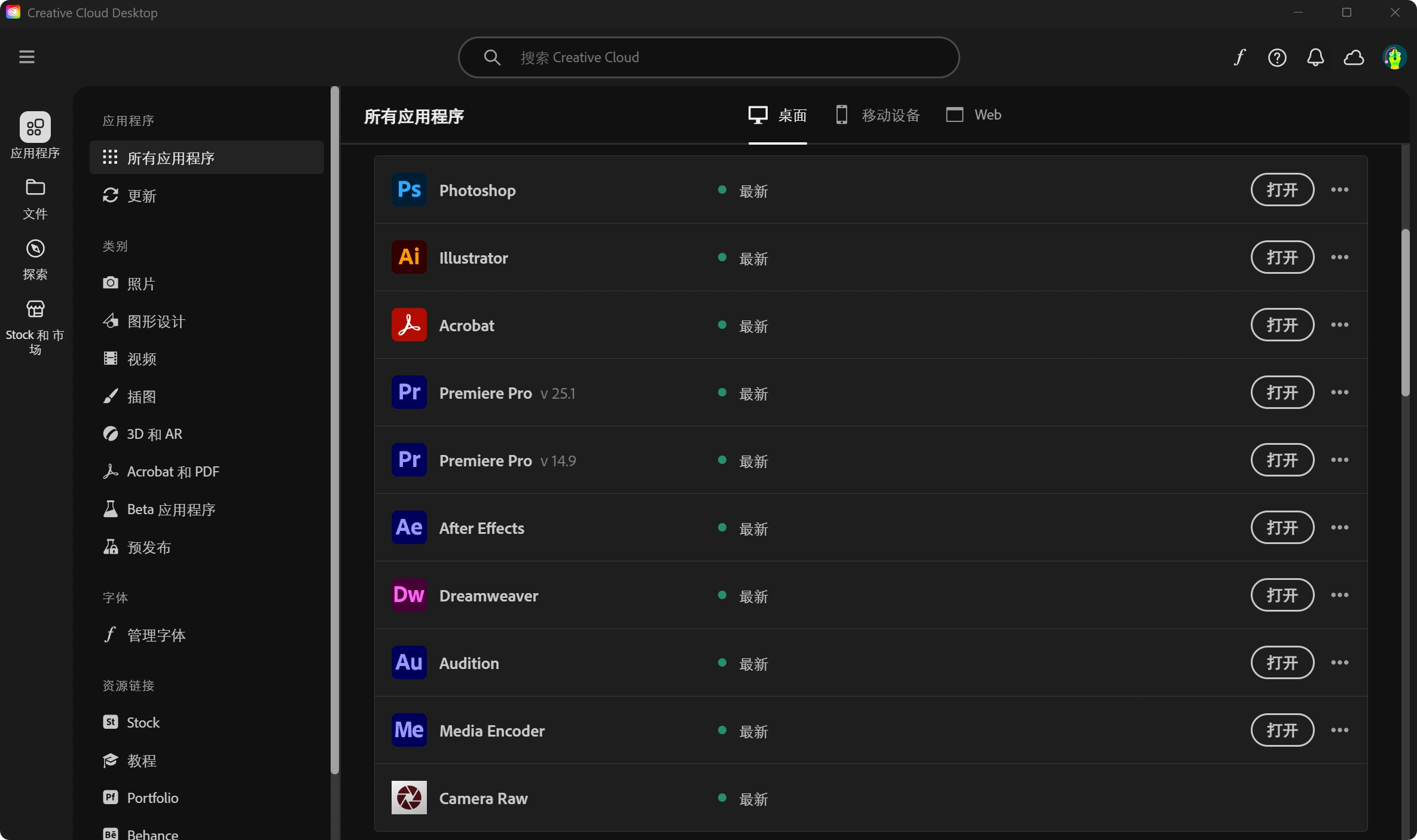Viewport: 1417px width, 840px height.
Task: Select 所有应用程序 in sidebar
Action: coord(207,158)
